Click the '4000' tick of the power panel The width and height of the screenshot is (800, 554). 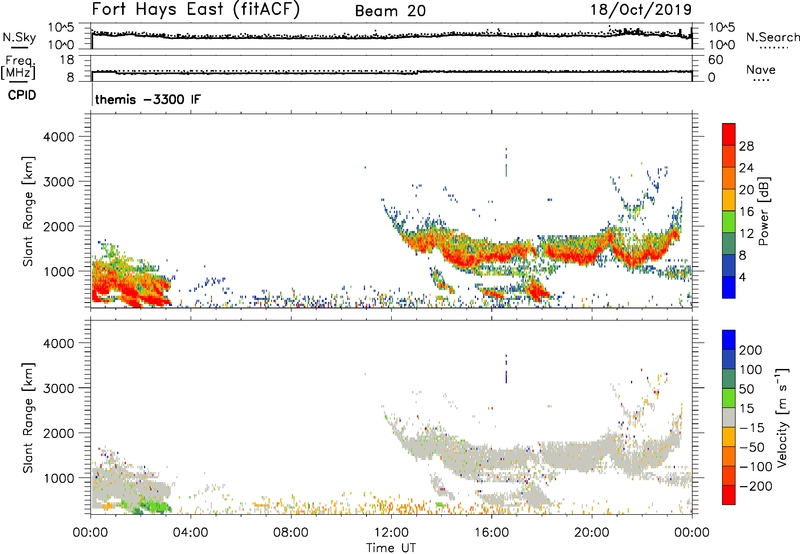(59, 137)
